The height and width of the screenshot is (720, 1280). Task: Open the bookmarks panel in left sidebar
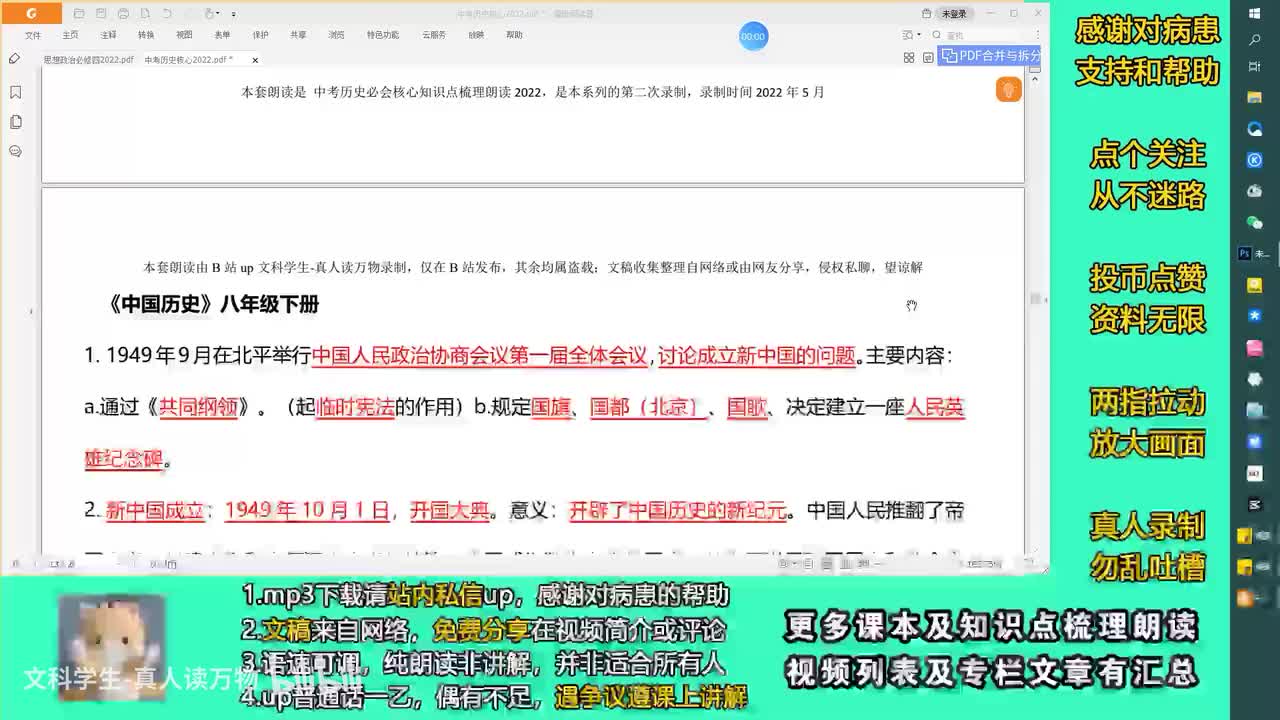(x=15, y=92)
